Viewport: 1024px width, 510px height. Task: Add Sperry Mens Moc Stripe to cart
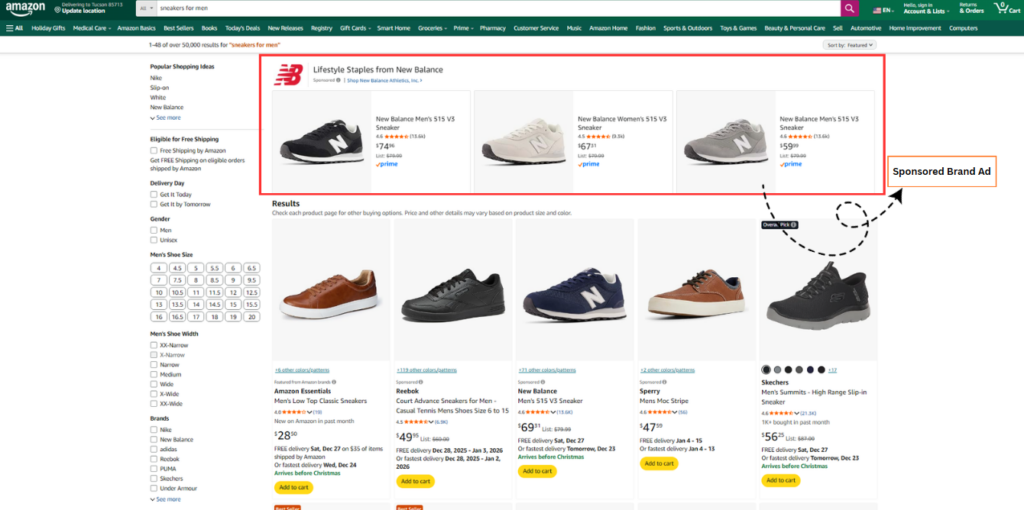[659, 464]
